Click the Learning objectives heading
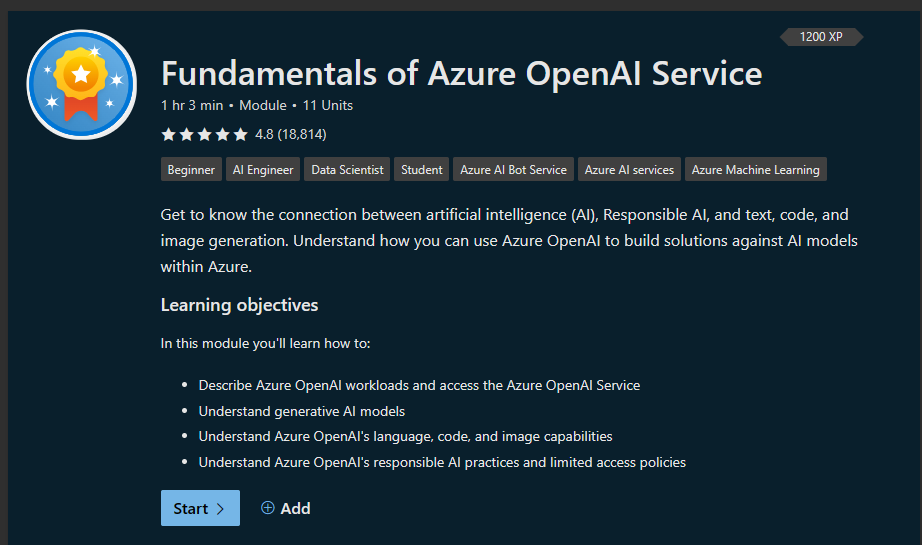922x545 pixels. coord(239,305)
